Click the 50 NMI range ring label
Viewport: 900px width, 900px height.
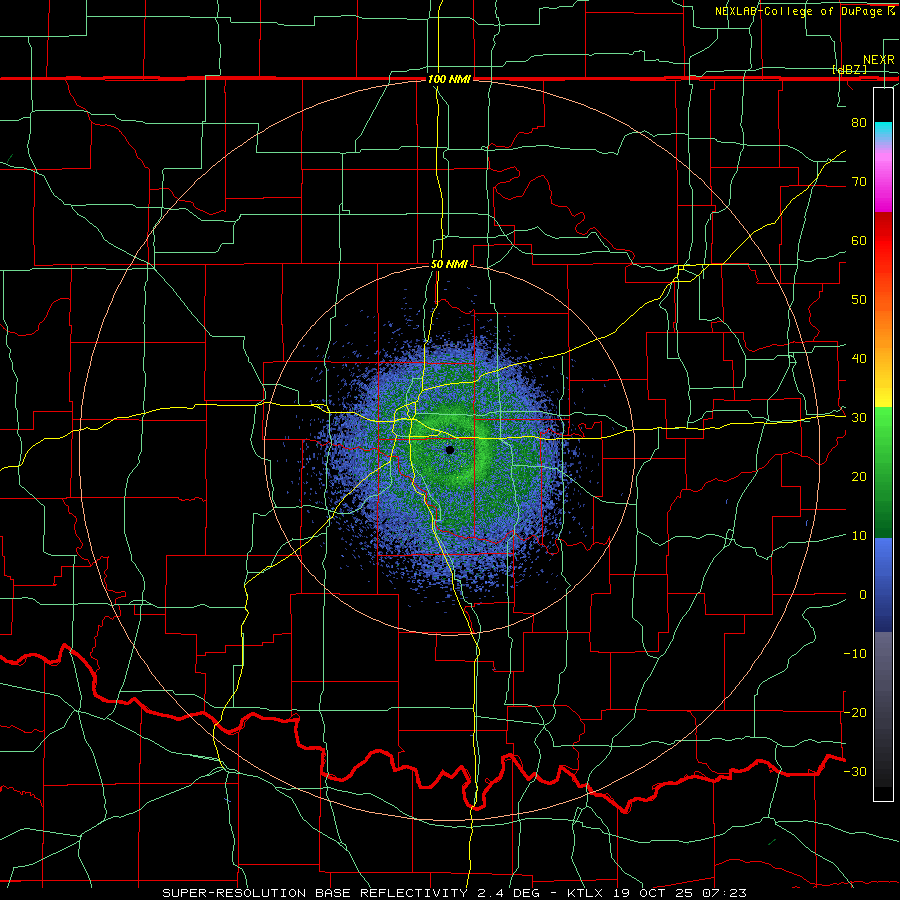coord(449,264)
